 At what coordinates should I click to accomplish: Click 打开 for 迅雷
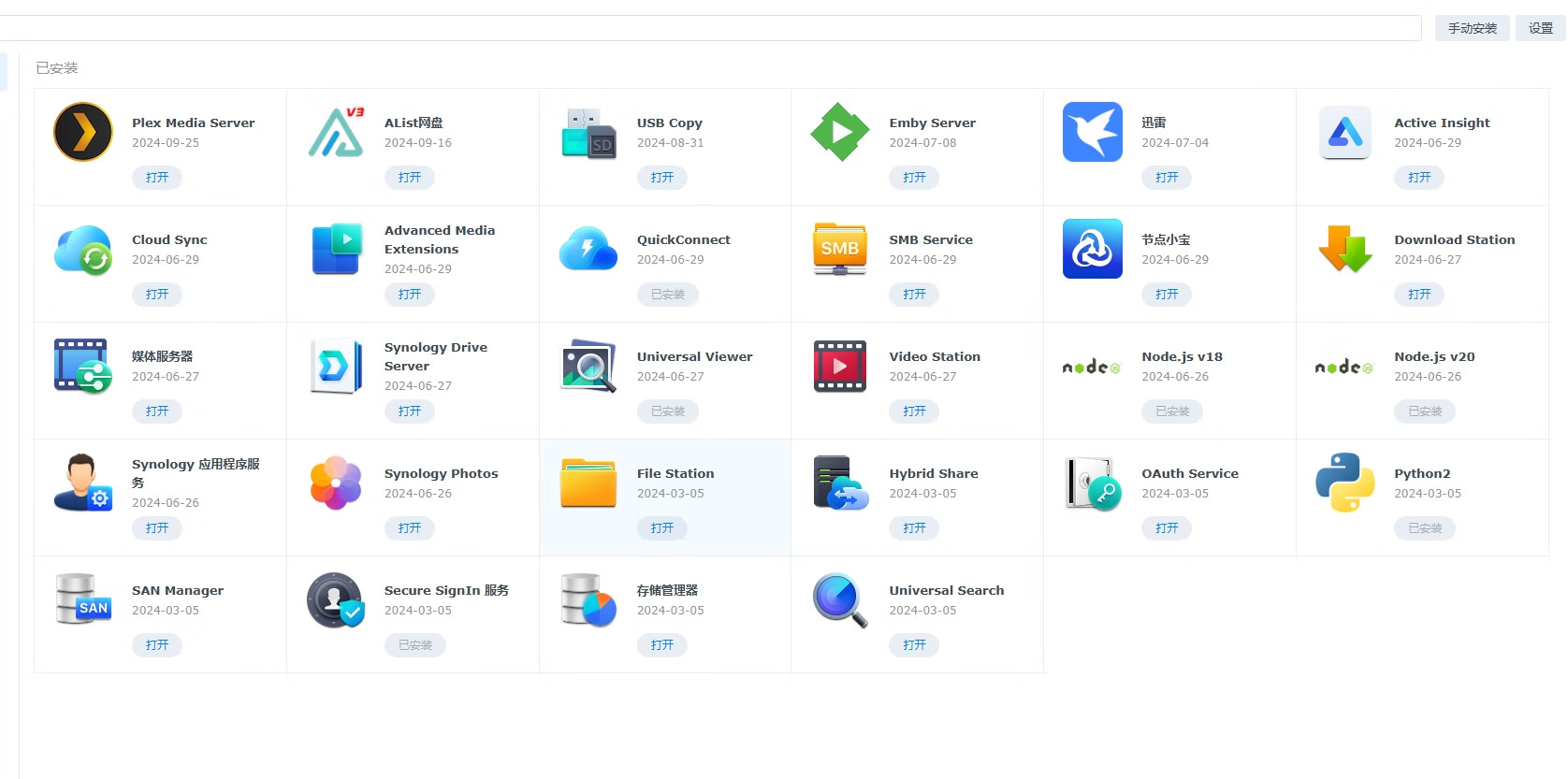(1167, 177)
